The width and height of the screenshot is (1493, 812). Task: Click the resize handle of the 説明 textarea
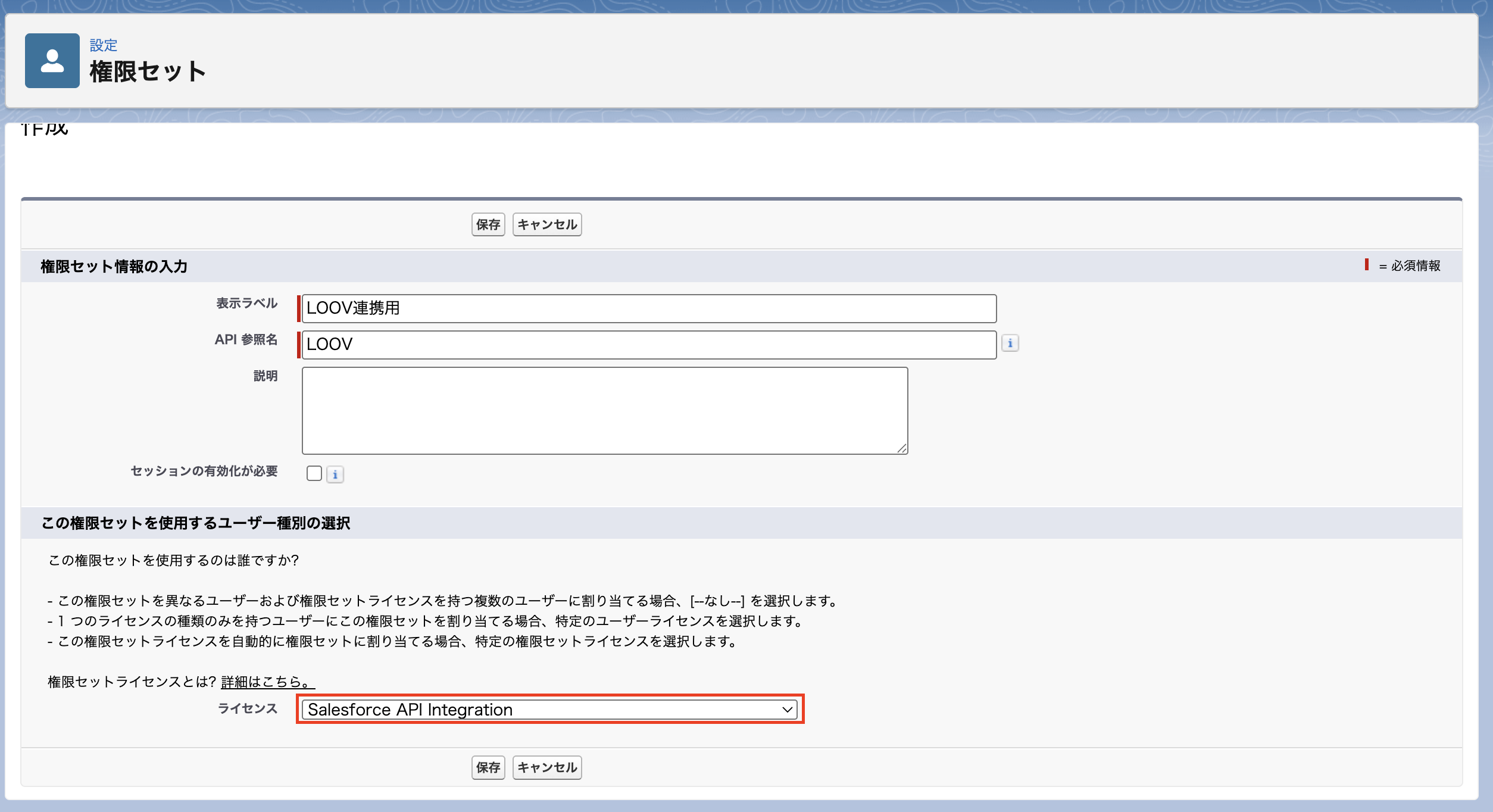[902, 448]
